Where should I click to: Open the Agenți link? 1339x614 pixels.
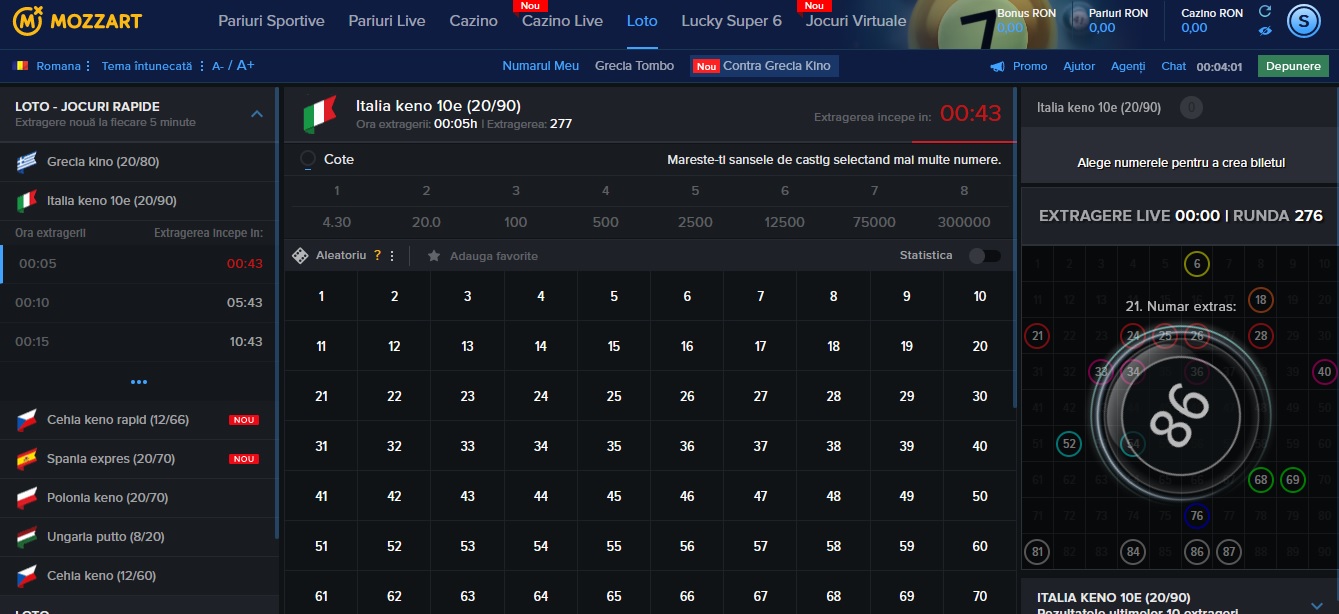click(1128, 66)
